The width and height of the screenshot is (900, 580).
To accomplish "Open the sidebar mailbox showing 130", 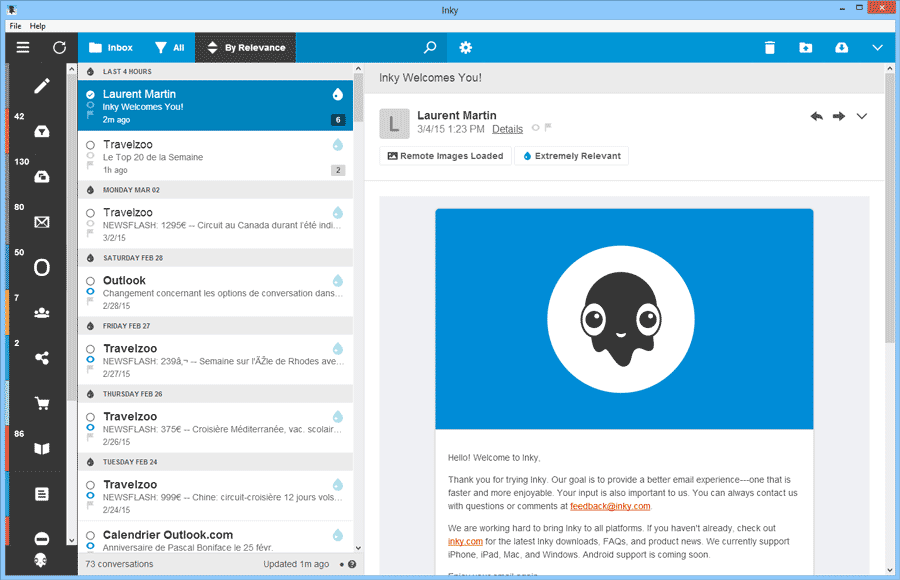I will pos(42,177).
